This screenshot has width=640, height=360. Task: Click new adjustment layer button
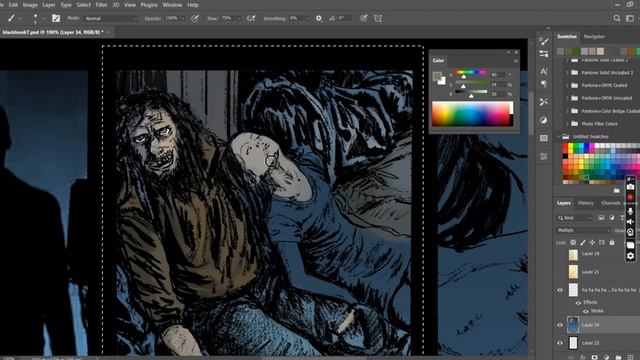(x=606, y=357)
